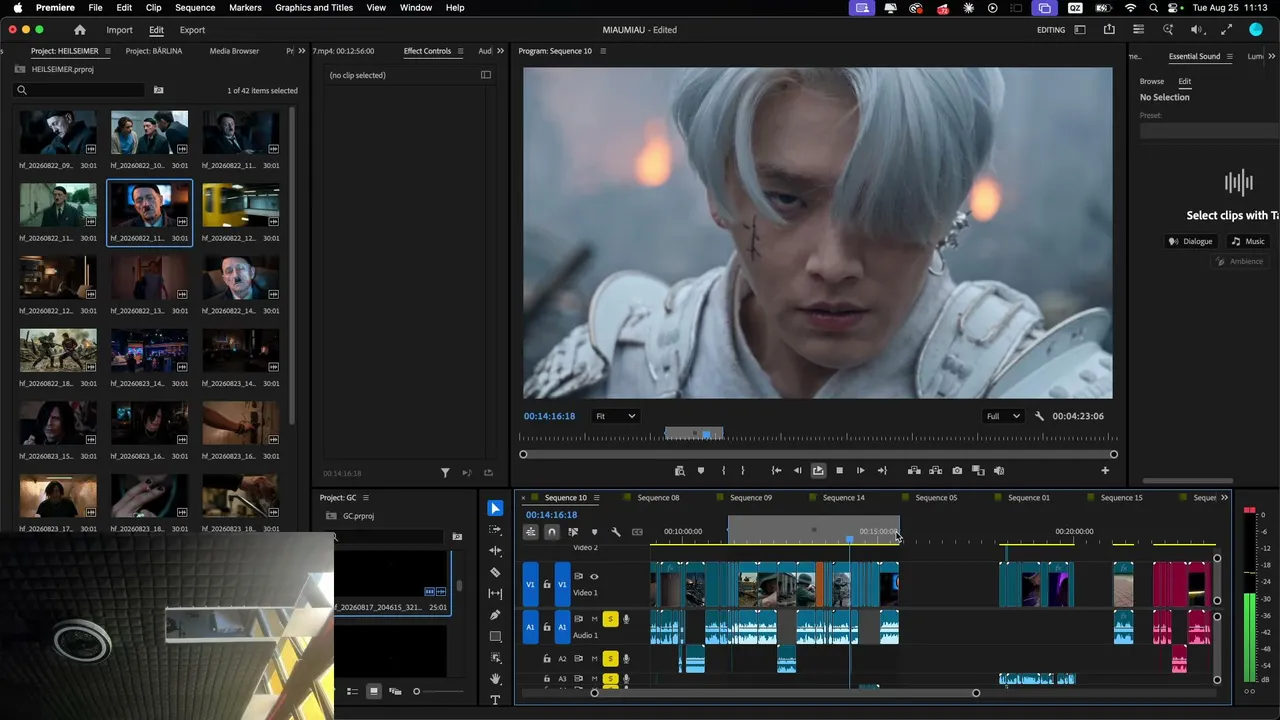Click the search field in HEILSEIMER project
The width and height of the screenshot is (1280, 720).
click(x=78, y=90)
